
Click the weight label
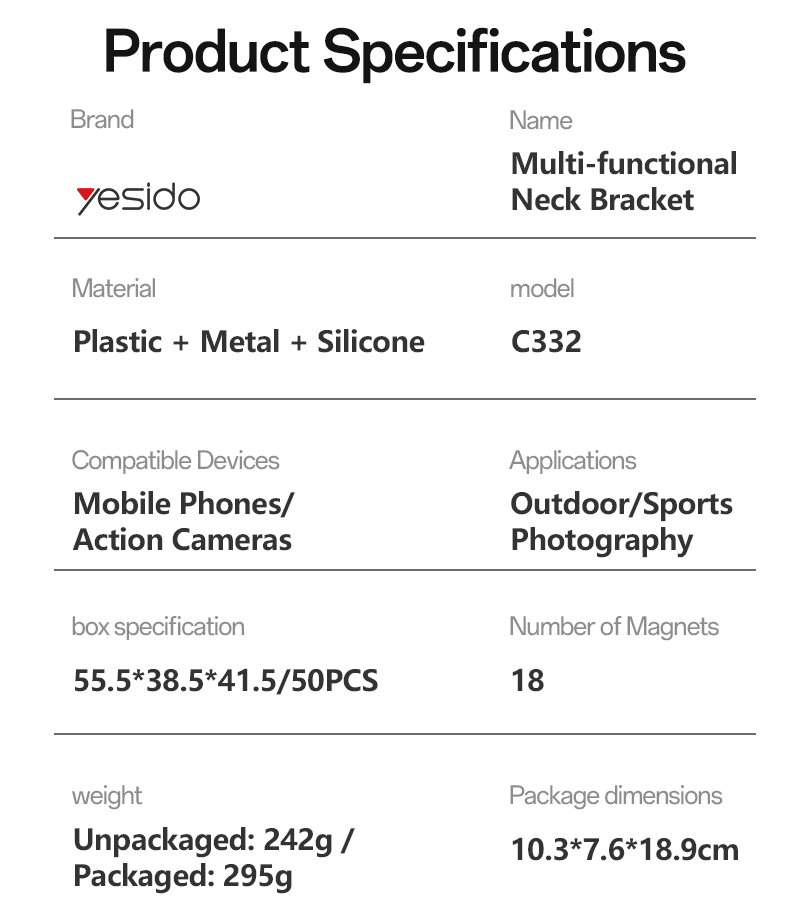pyautogui.click(x=107, y=796)
